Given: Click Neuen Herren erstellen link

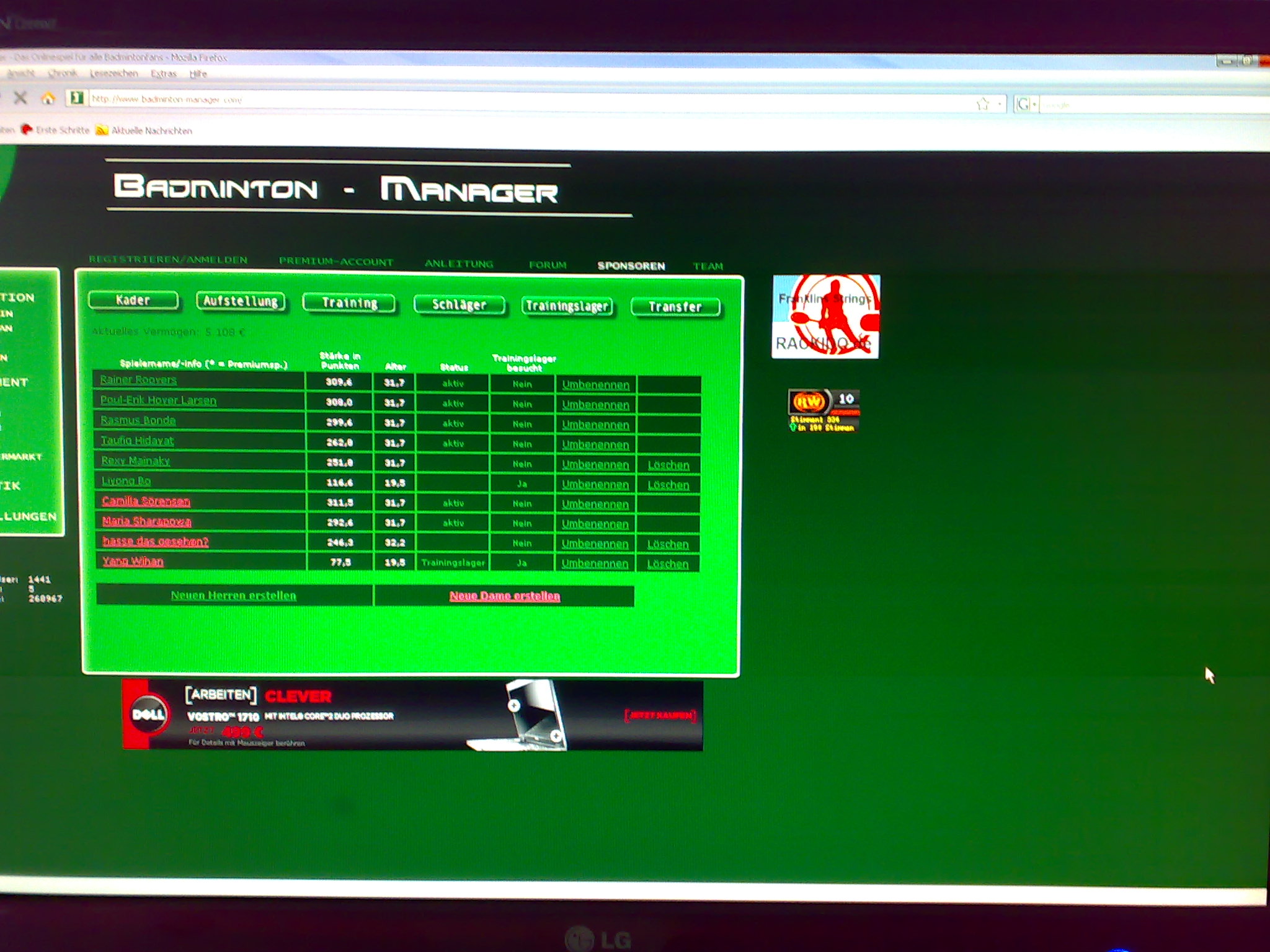Looking at the screenshot, I should pos(234,596).
